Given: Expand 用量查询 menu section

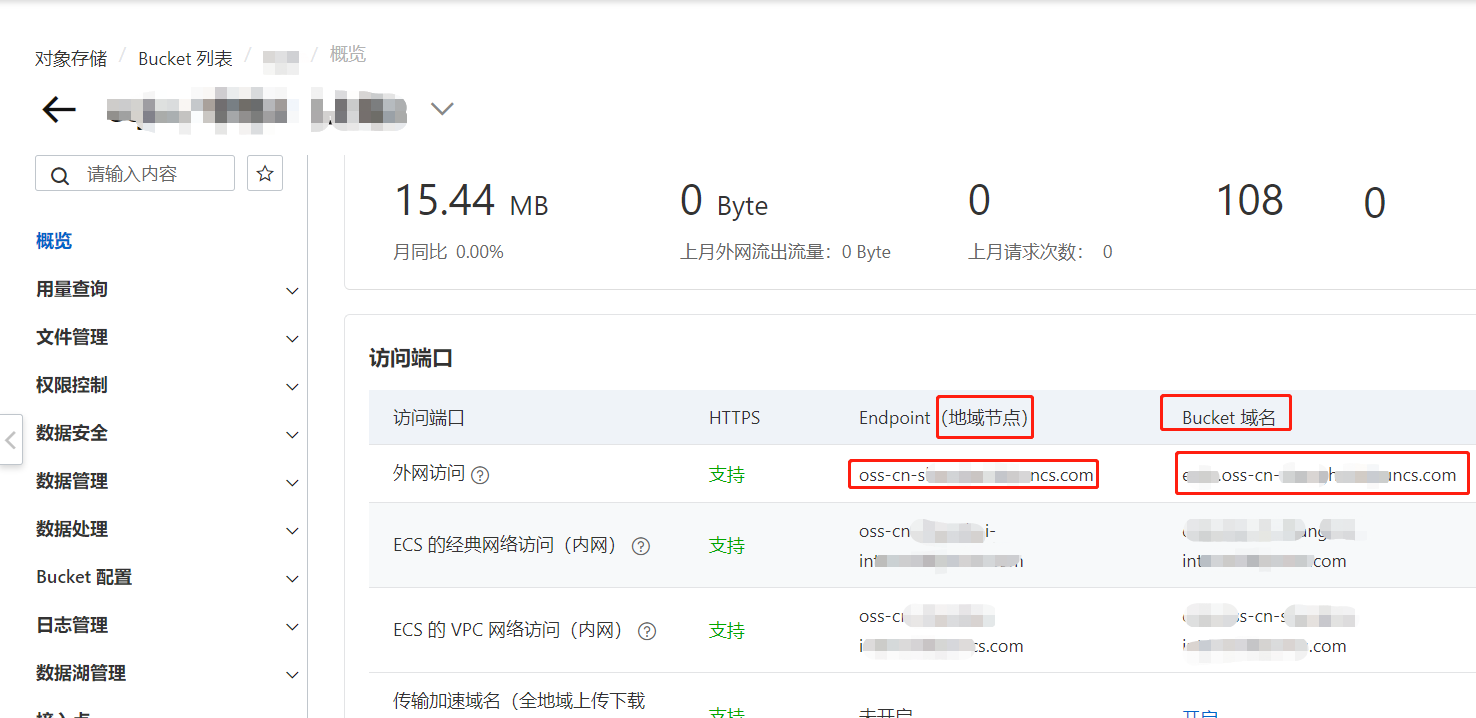Looking at the screenshot, I should point(168,290).
